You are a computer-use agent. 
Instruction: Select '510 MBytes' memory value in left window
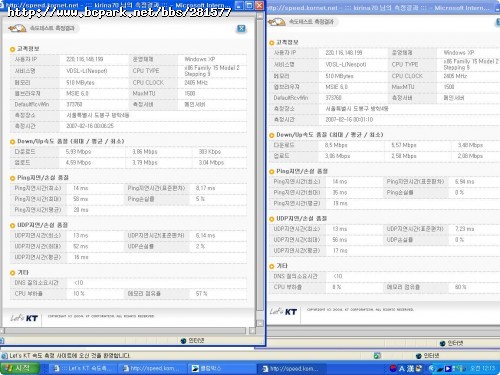click(x=80, y=82)
